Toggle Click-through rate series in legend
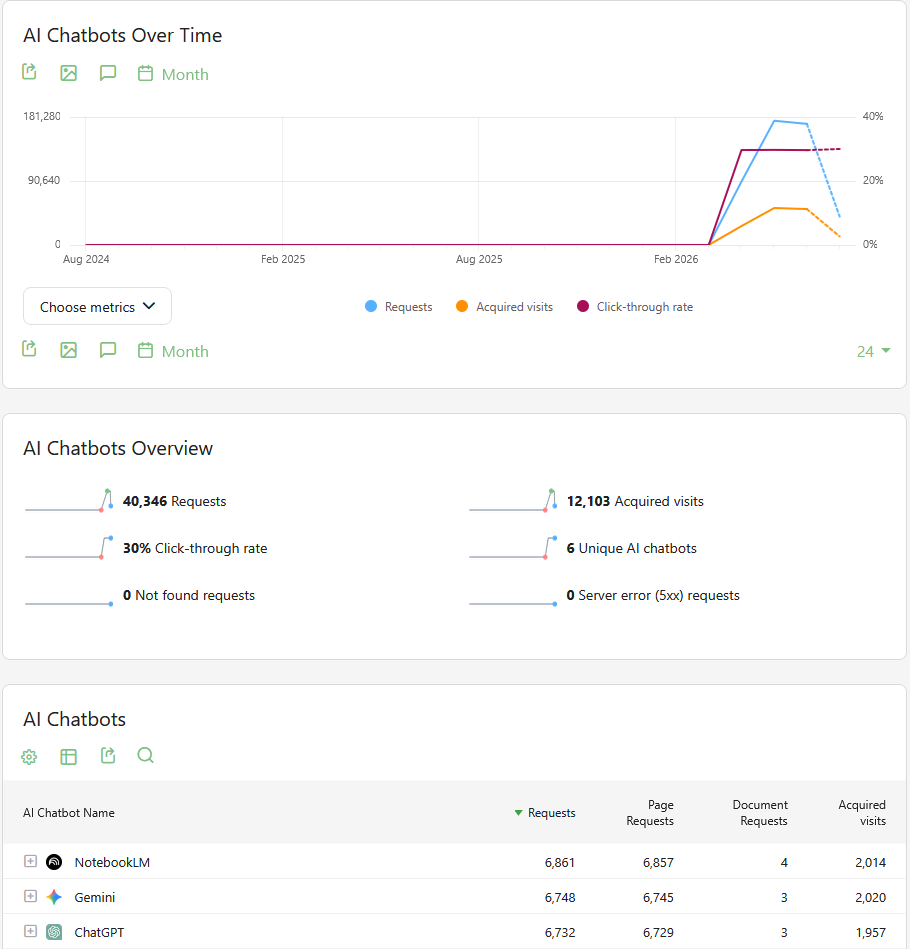 [635, 307]
